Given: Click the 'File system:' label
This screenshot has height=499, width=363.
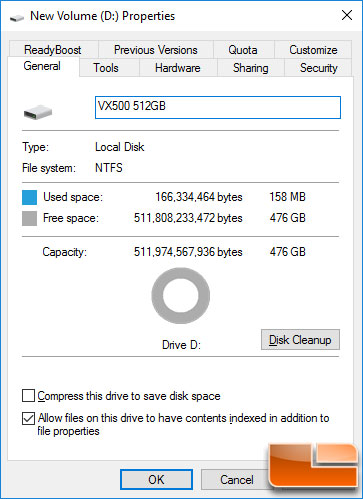Looking at the screenshot, I should (49, 168).
